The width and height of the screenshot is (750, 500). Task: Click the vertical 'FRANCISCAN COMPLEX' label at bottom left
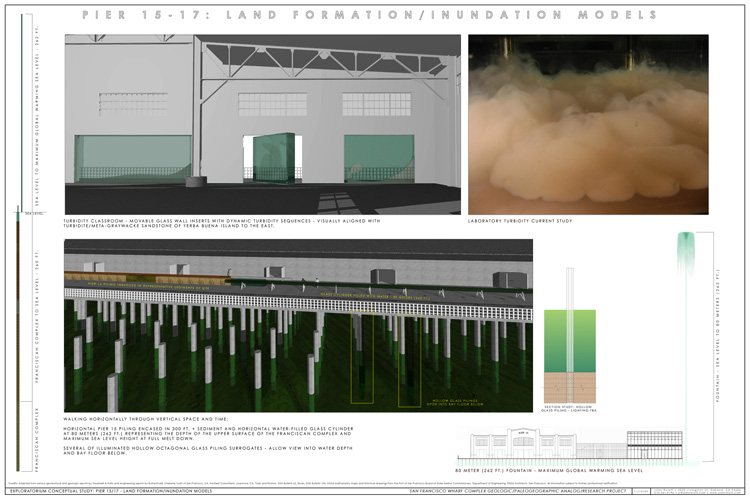tap(37, 439)
